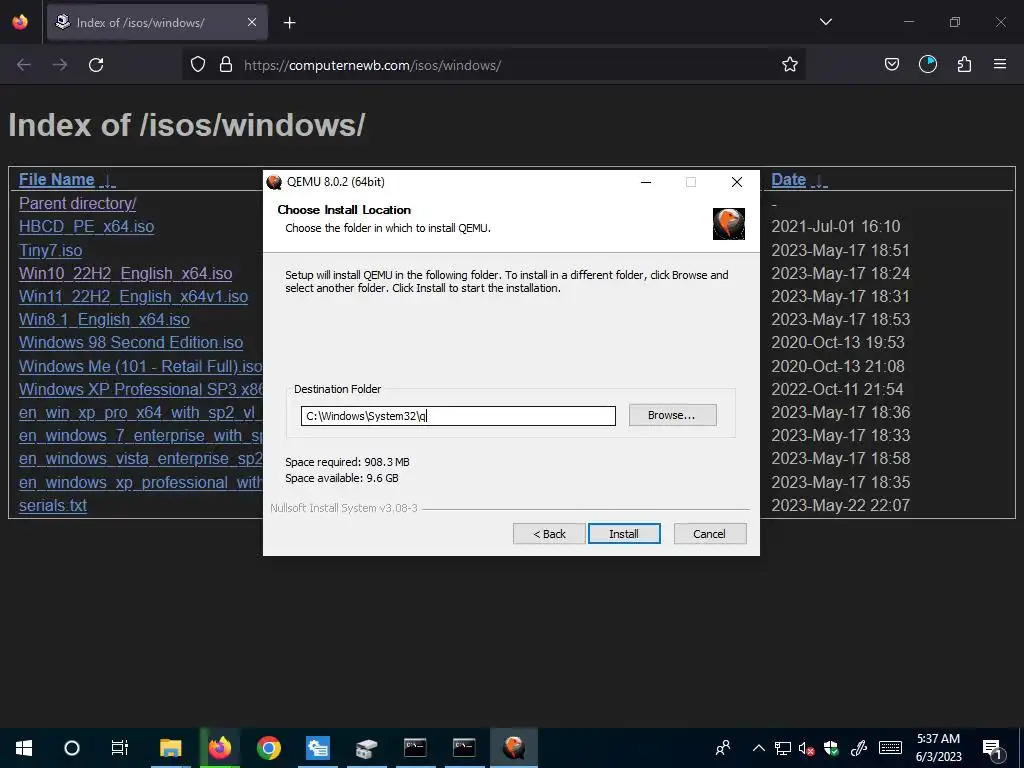Open Cortana search circle on taskbar
The height and width of the screenshot is (768, 1024).
click(x=72, y=748)
